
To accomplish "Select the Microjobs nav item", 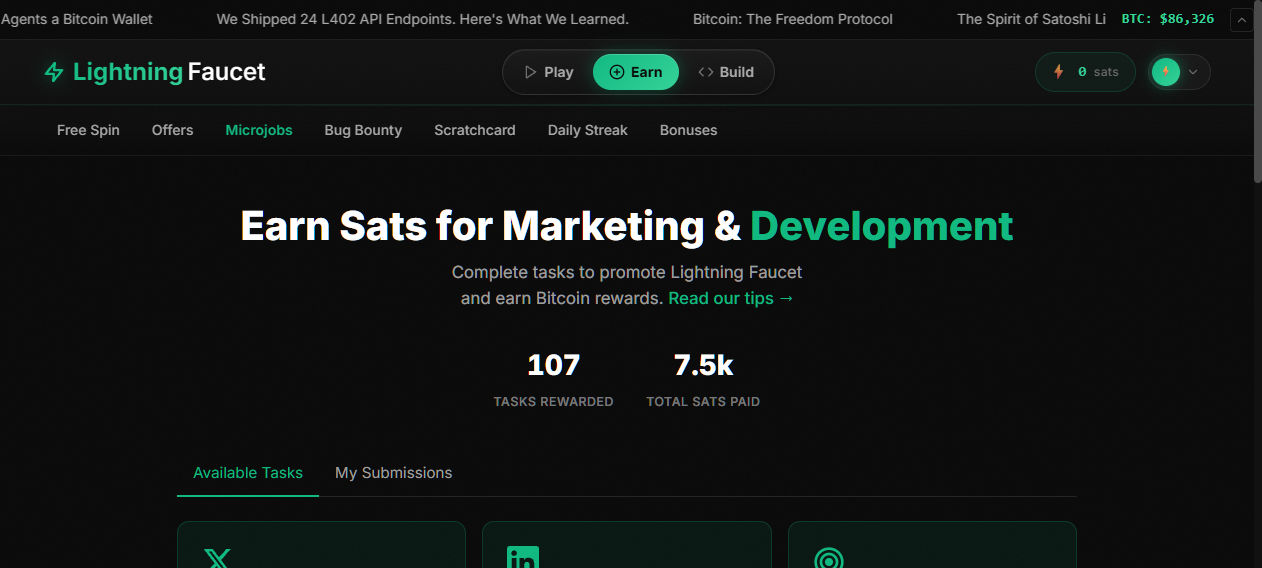I will [259, 130].
